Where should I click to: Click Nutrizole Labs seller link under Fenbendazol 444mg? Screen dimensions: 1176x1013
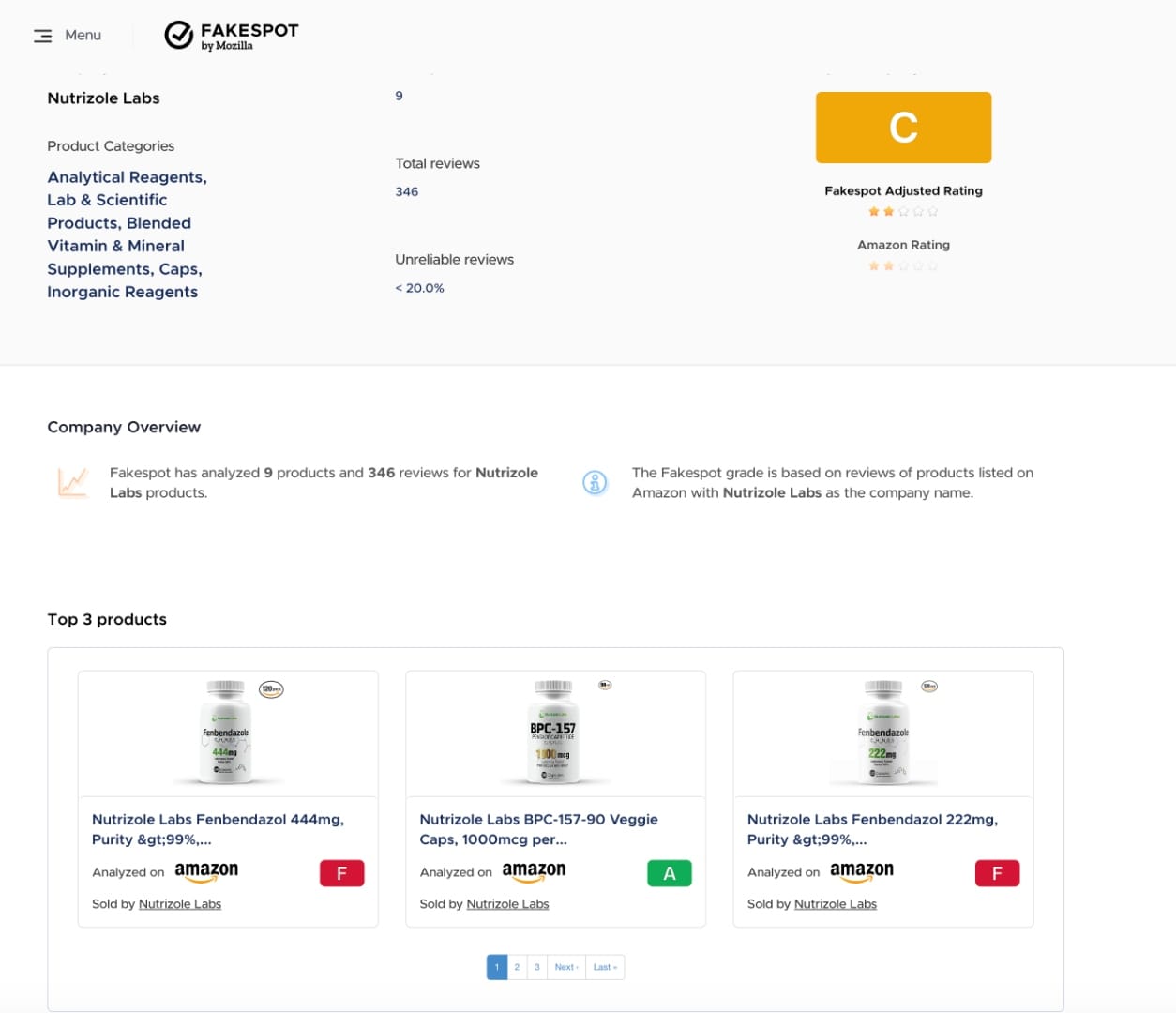pyautogui.click(x=180, y=903)
